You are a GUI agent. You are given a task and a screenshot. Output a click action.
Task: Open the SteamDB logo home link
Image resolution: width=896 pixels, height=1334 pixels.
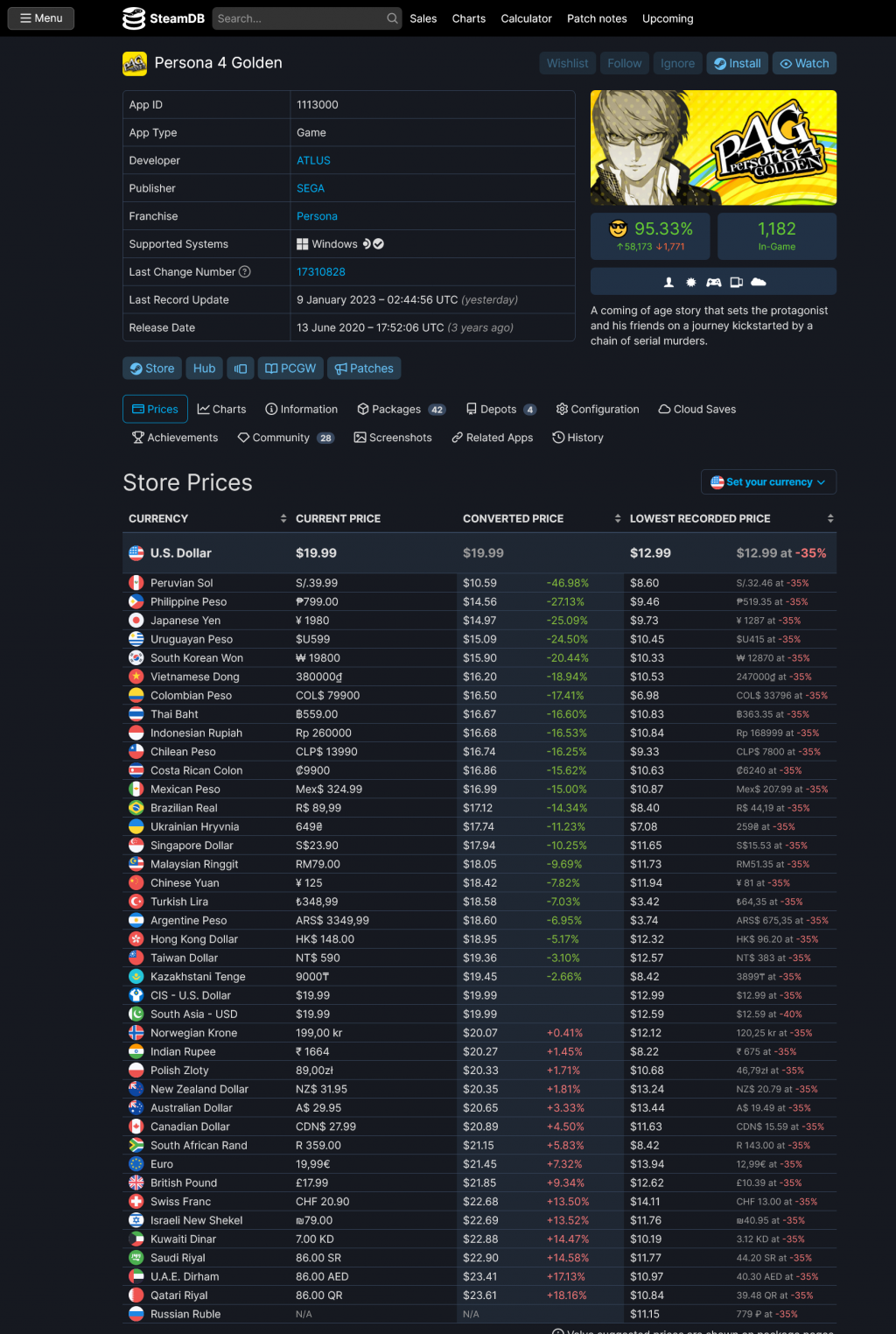tap(164, 18)
